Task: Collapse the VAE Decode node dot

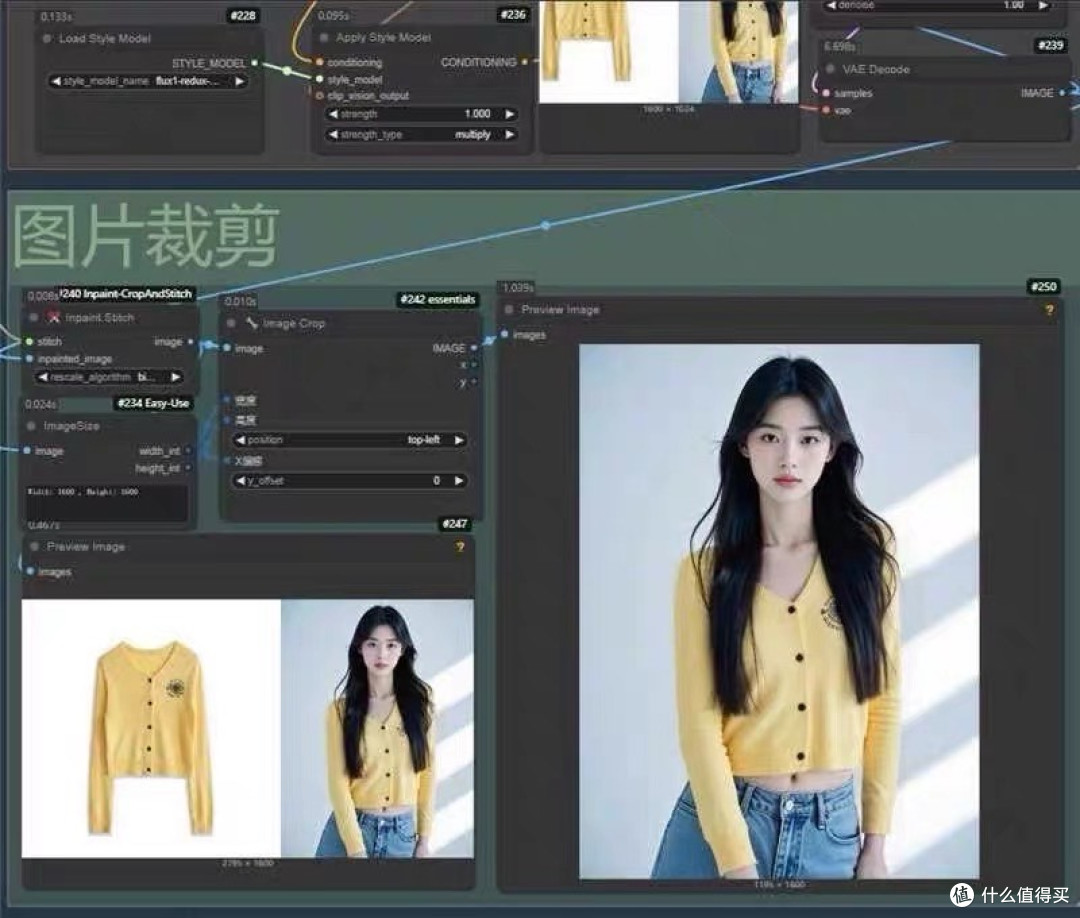Action: pyautogui.click(x=830, y=69)
